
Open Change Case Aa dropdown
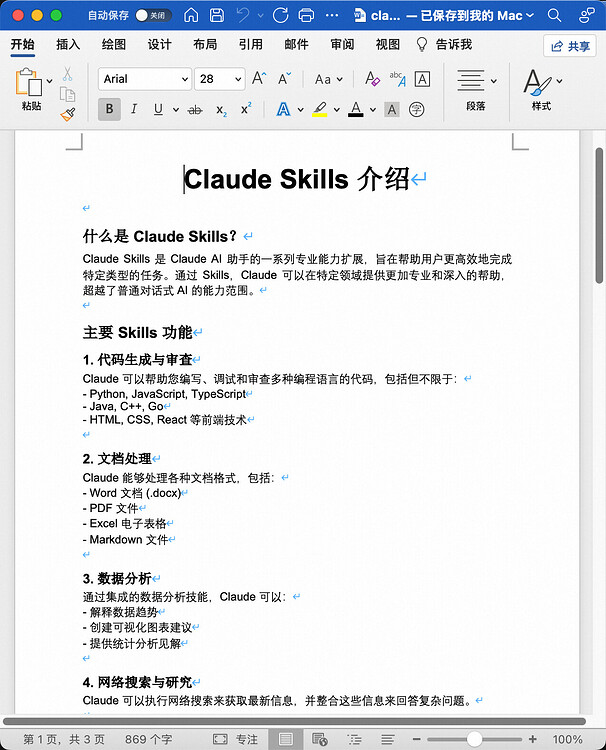pyautogui.click(x=329, y=79)
